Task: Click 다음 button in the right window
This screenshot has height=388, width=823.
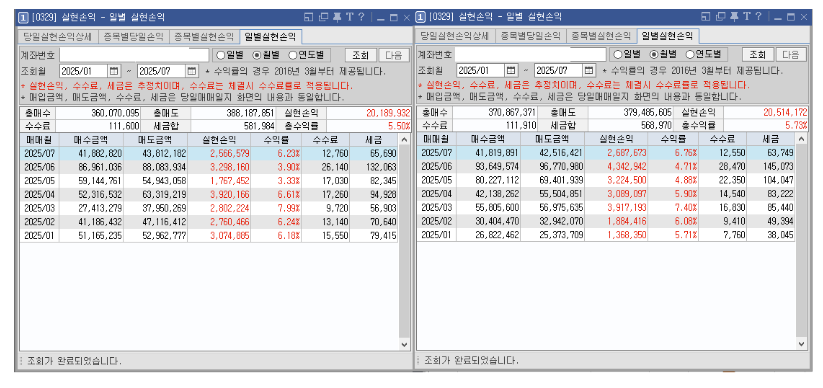Action: coord(790,55)
